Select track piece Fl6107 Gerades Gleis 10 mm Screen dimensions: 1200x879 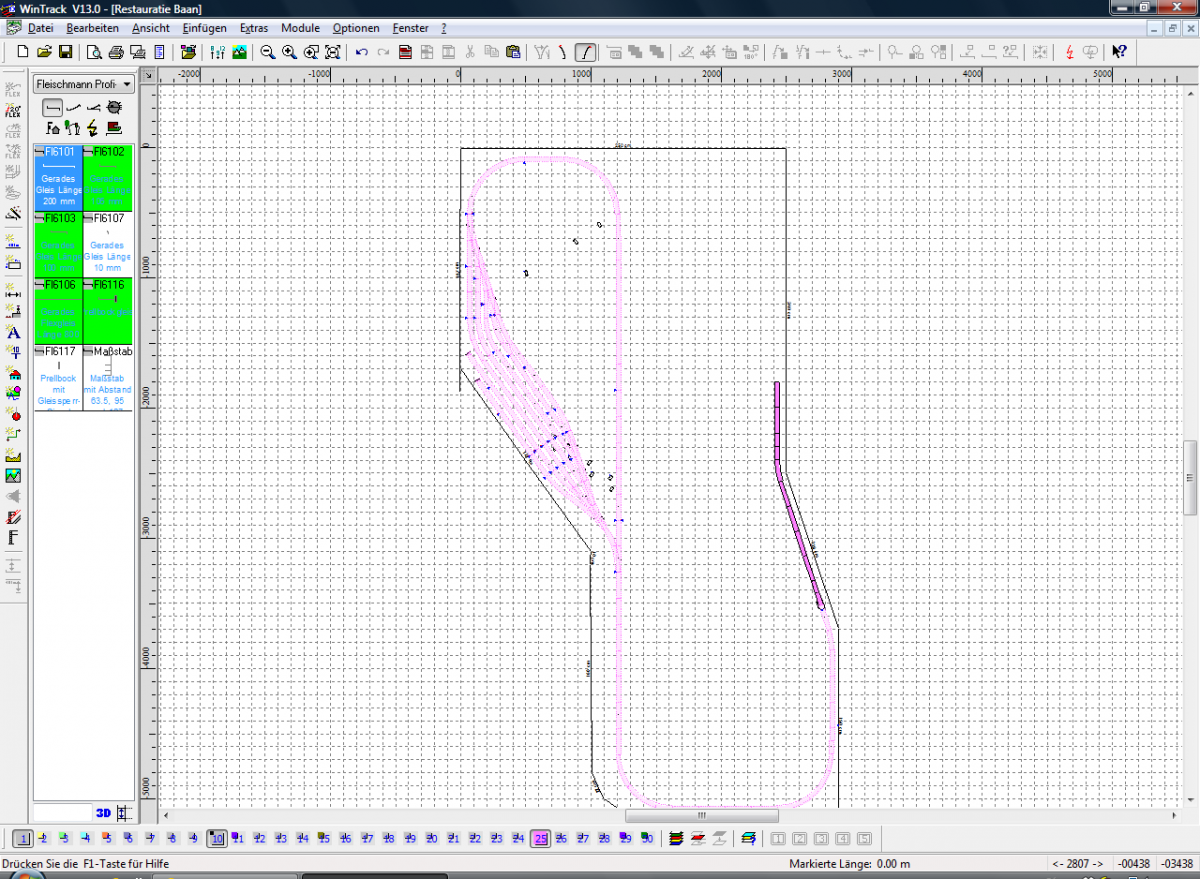point(109,244)
